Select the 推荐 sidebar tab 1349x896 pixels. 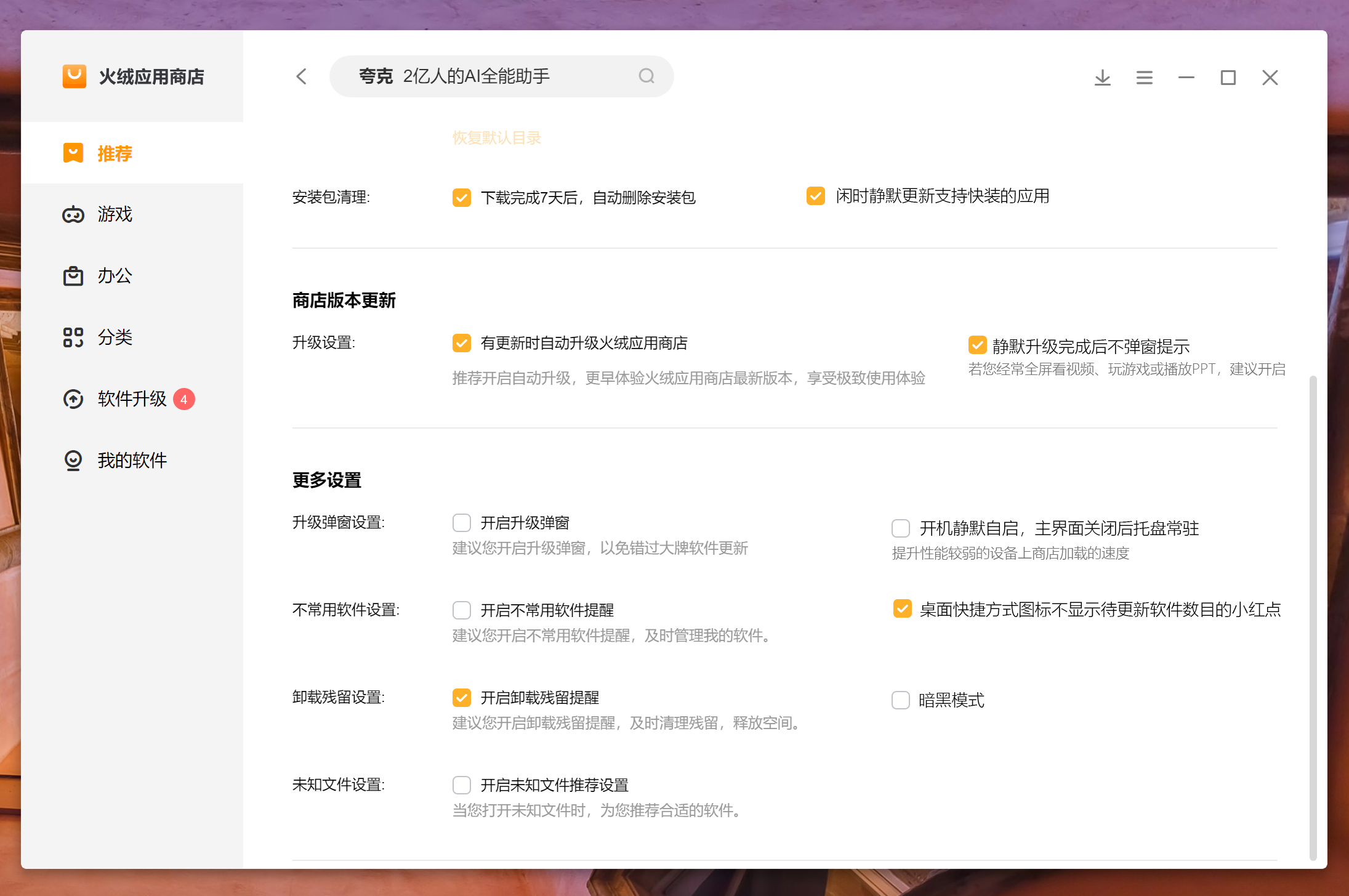115,153
